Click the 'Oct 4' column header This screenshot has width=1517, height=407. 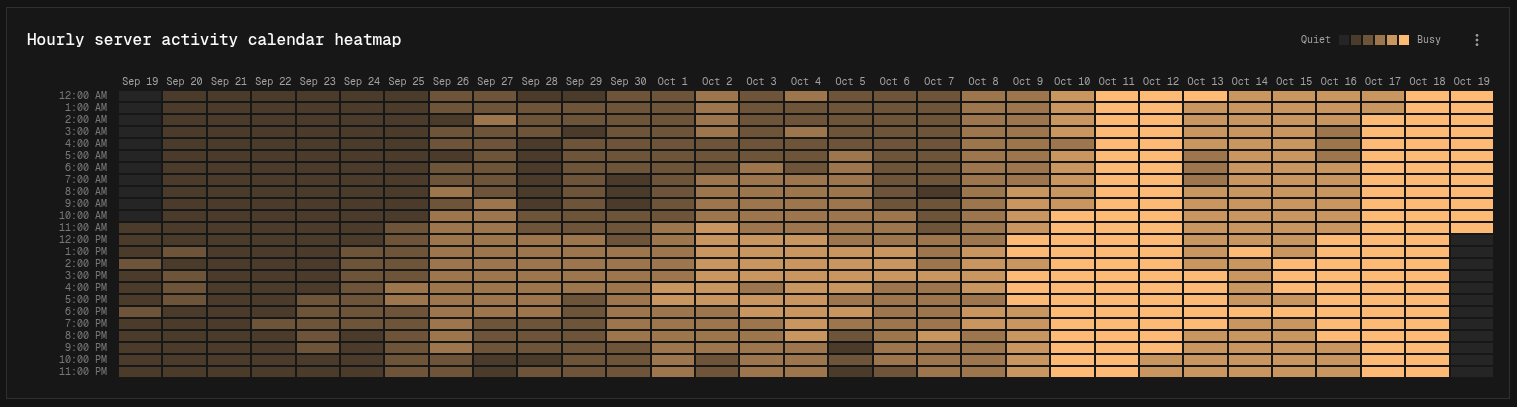[x=806, y=82]
